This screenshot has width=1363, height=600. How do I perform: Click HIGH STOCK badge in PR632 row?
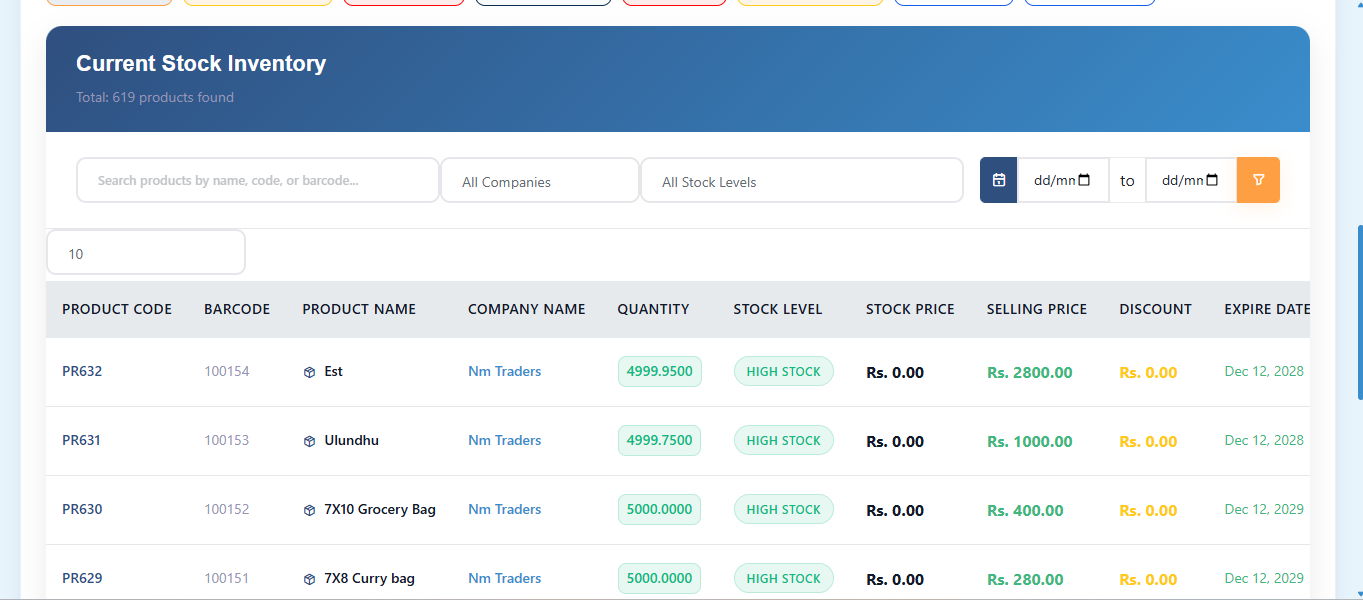(784, 371)
